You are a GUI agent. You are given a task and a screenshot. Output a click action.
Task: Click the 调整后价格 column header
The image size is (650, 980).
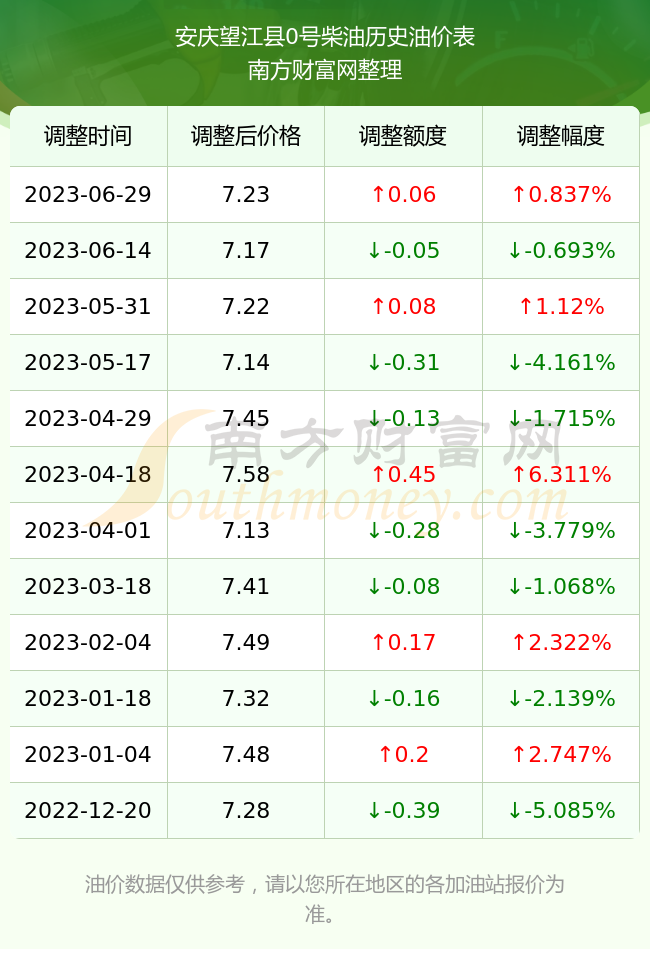246,136
